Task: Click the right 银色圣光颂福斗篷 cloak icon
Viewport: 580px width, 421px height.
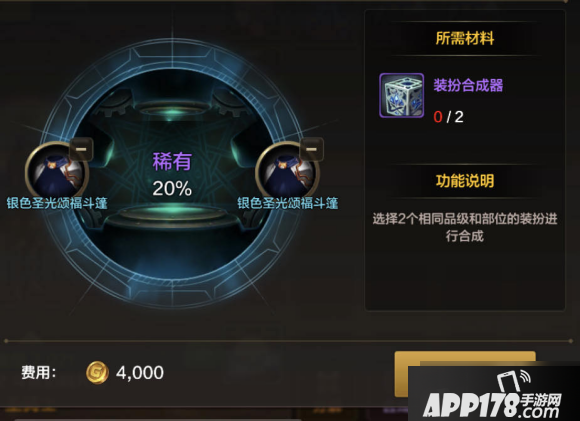Action: [287, 171]
